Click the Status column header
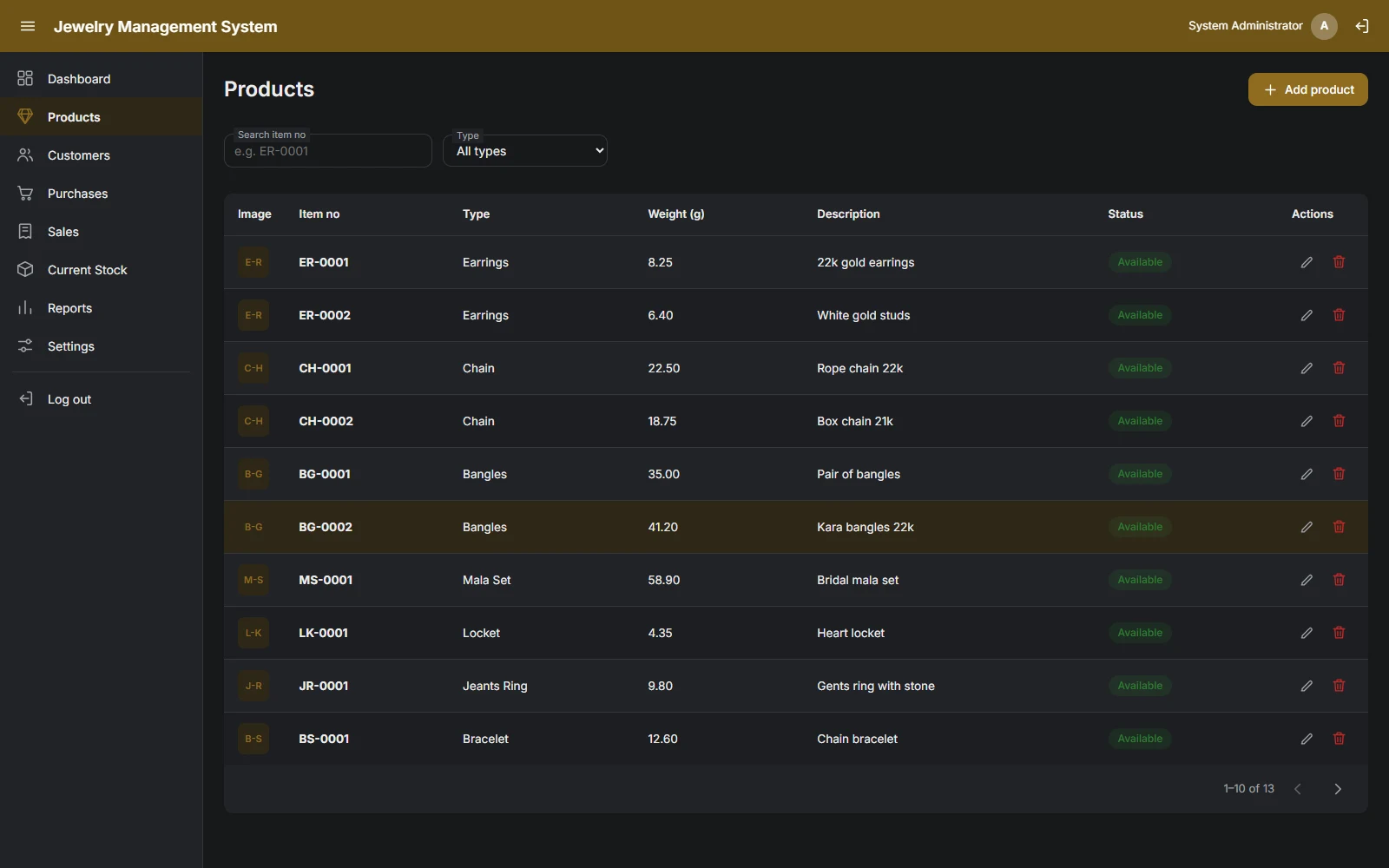 point(1125,214)
